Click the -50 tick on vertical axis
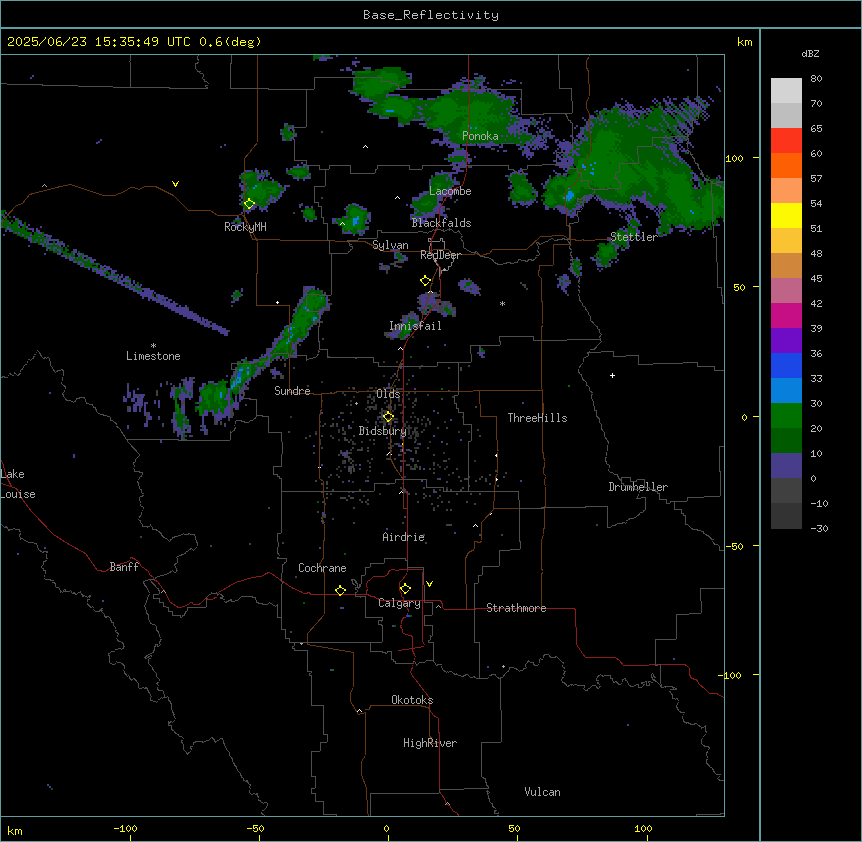Viewport: 862px width, 842px height. point(734,546)
